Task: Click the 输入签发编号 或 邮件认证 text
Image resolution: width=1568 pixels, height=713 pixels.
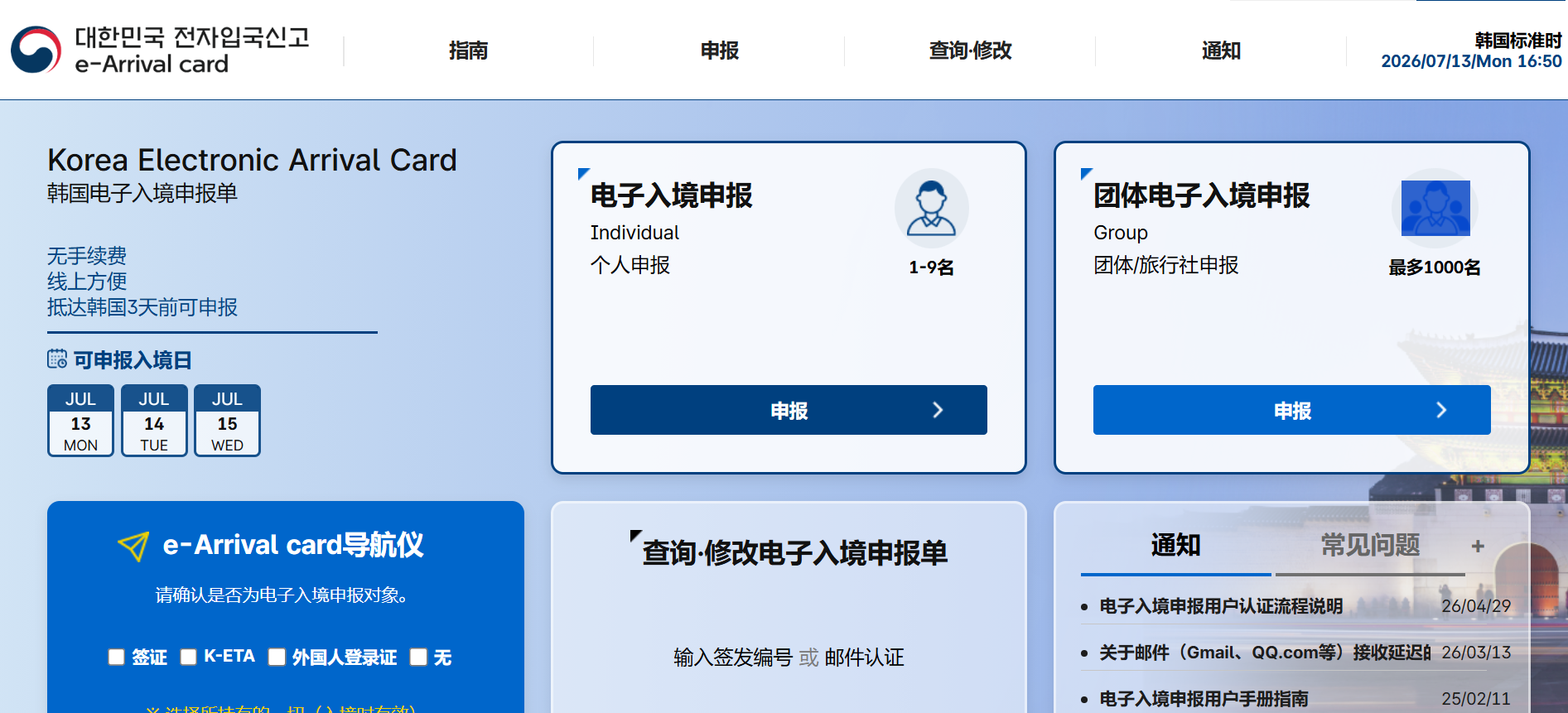Action: point(789,658)
